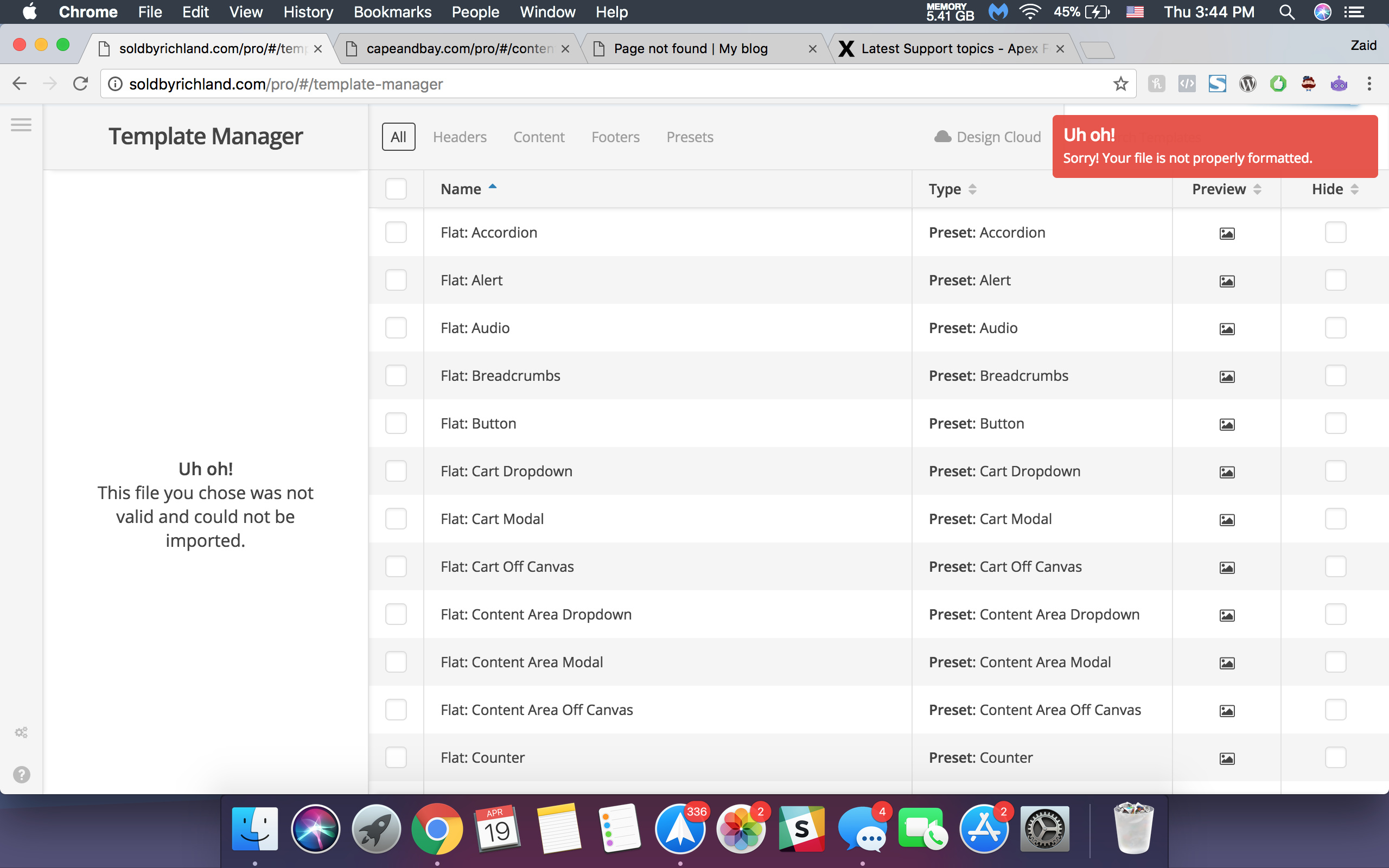
Task: Switch to the Presets filter tab
Action: pyautogui.click(x=689, y=137)
